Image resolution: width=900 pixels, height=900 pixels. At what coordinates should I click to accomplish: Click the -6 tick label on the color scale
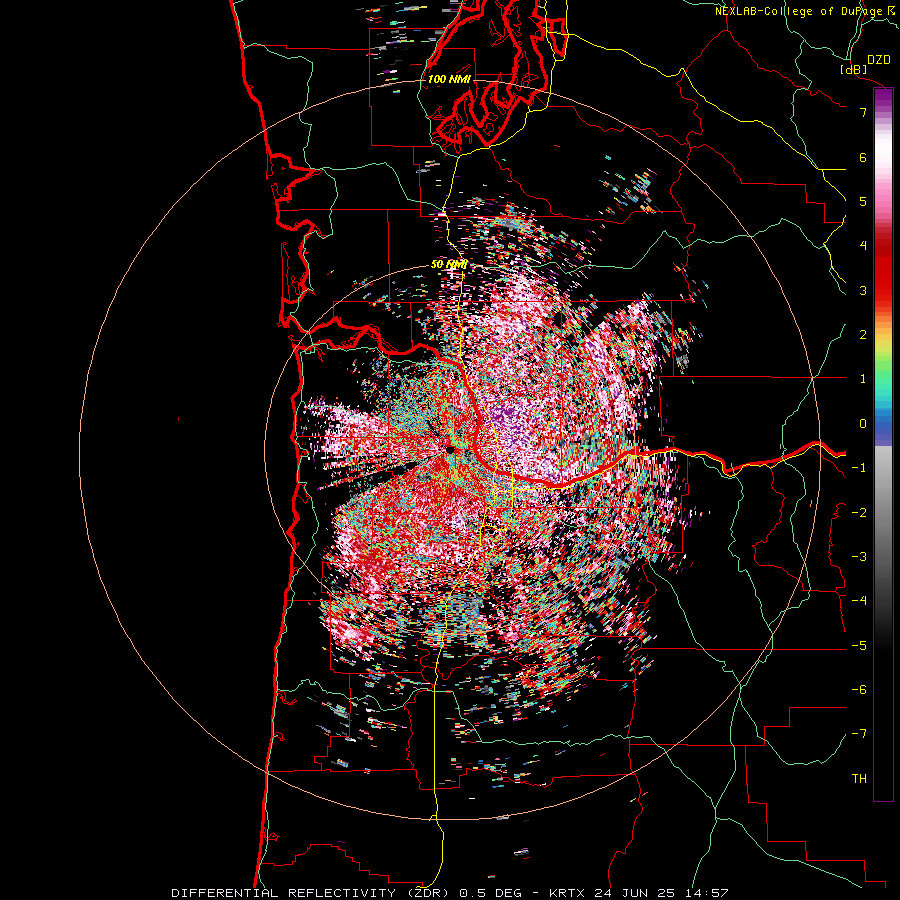[x=859, y=690]
